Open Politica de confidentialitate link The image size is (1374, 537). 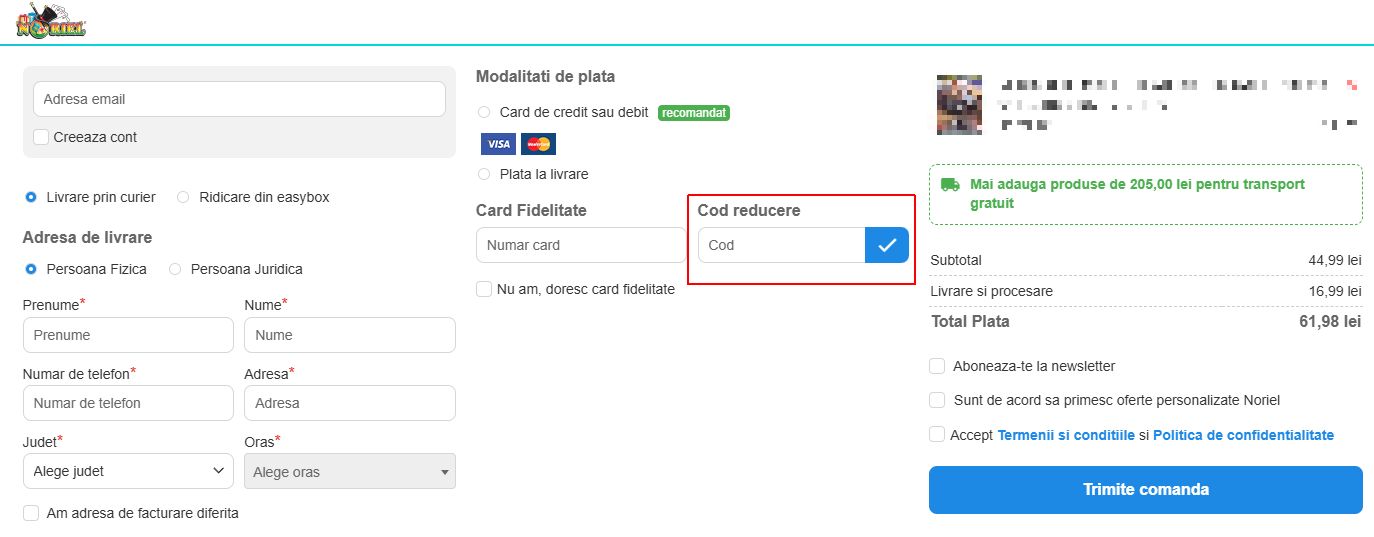pos(1243,435)
